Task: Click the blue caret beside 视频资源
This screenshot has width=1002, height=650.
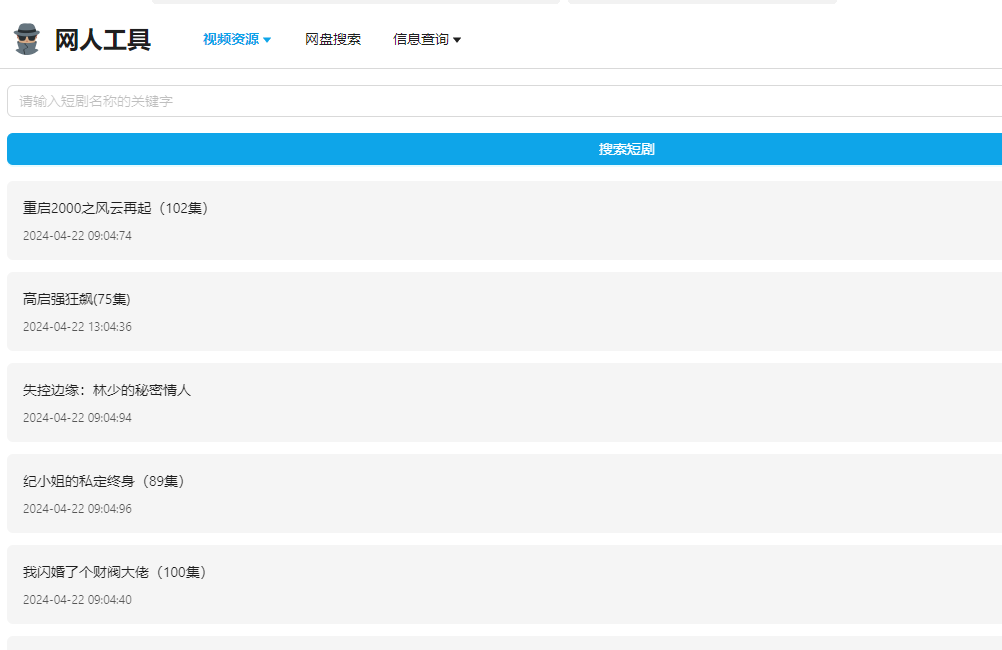Action: coord(267,40)
